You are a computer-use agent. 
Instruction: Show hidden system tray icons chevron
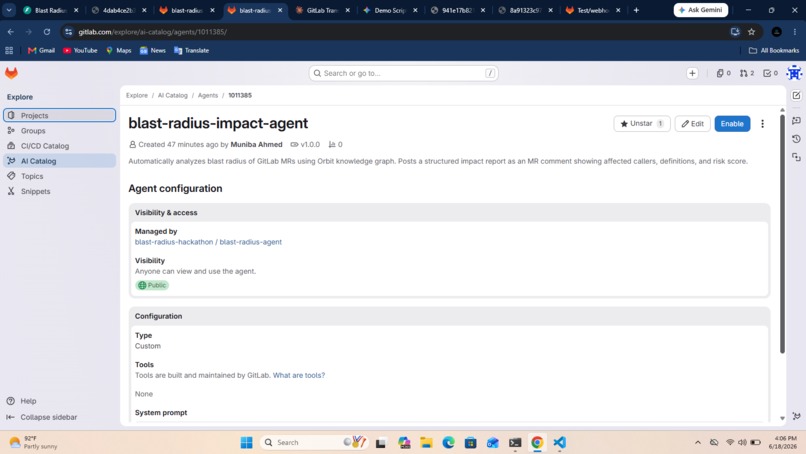pos(698,442)
